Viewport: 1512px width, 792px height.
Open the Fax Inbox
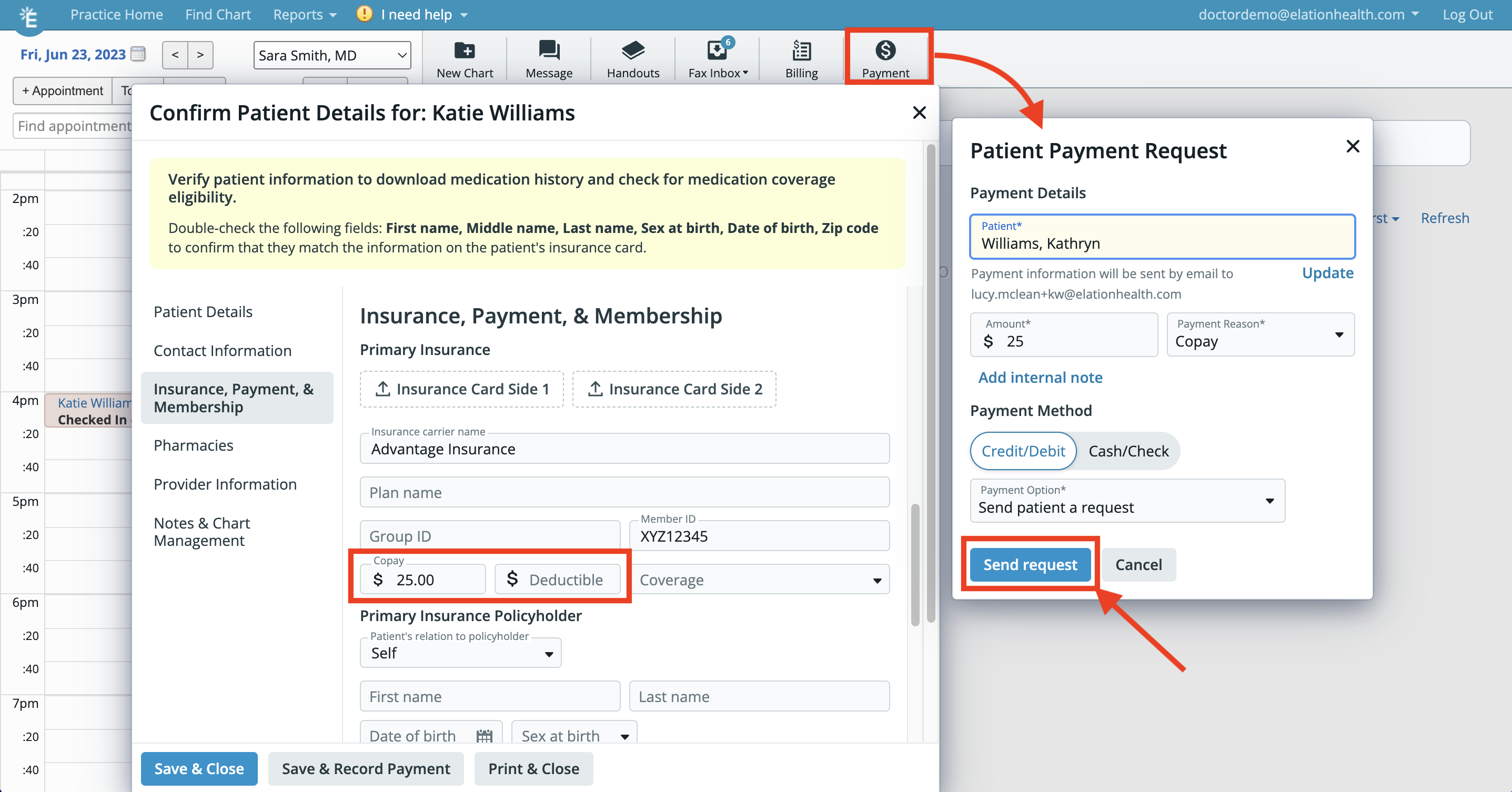coord(716,58)
